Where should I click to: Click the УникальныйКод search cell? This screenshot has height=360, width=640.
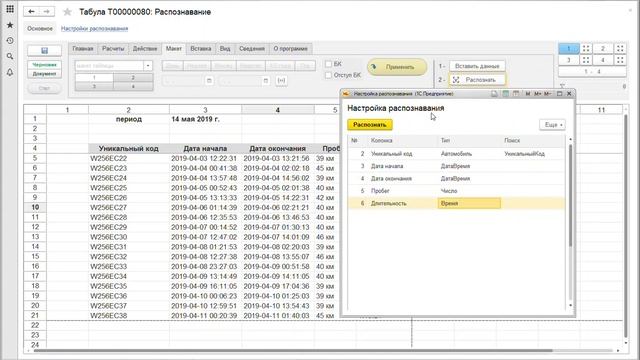click(533, 154)
